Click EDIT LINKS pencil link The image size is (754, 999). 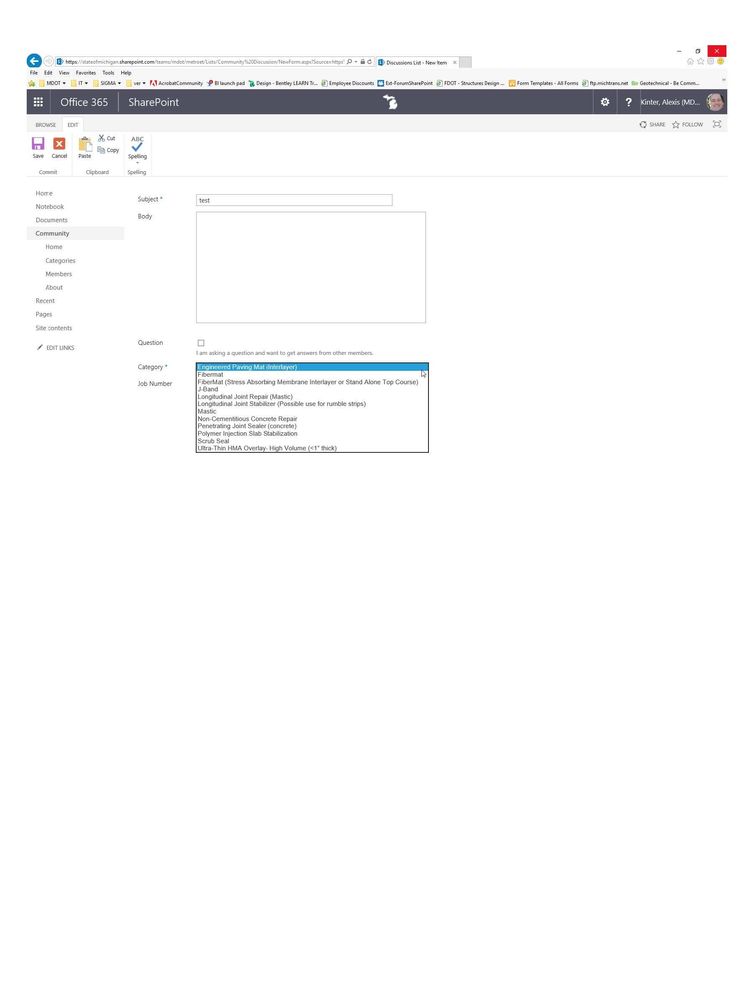click(x=55, y=347)
